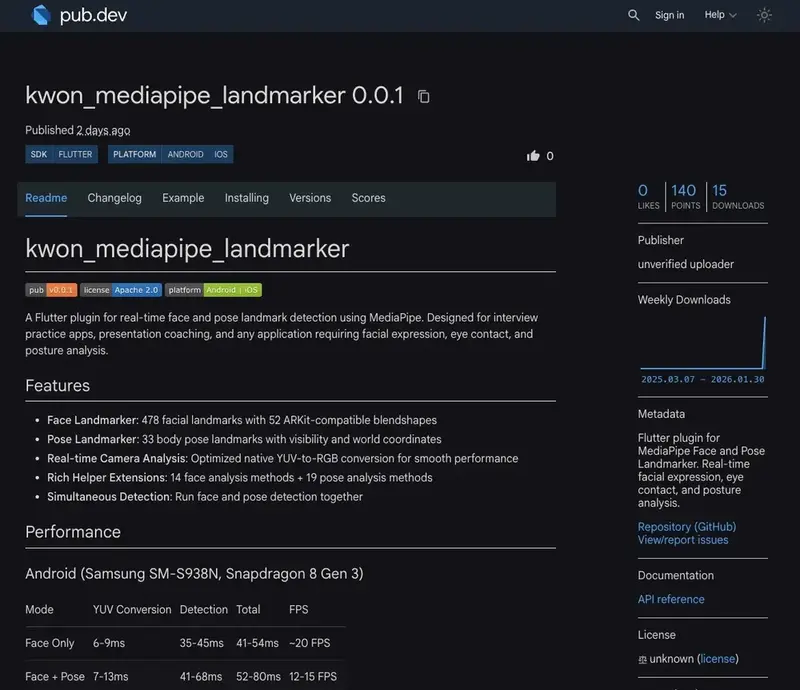Click the ANDROID platform tag
Viewport: 800px width, 690px height.
(185, 154)
